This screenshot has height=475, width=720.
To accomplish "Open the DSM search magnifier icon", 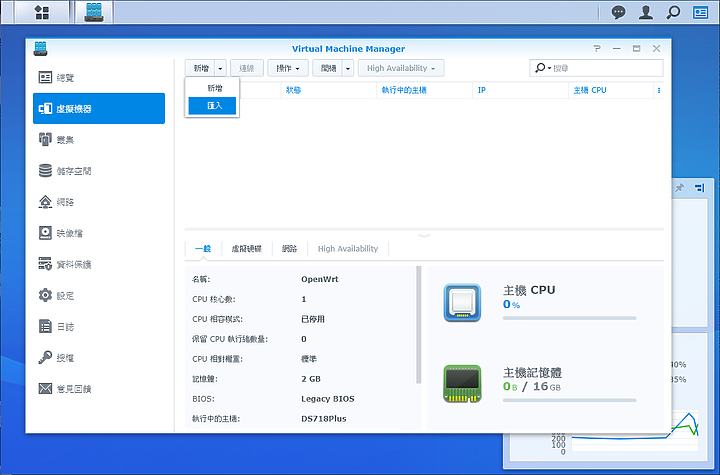I will coord(673,12).
